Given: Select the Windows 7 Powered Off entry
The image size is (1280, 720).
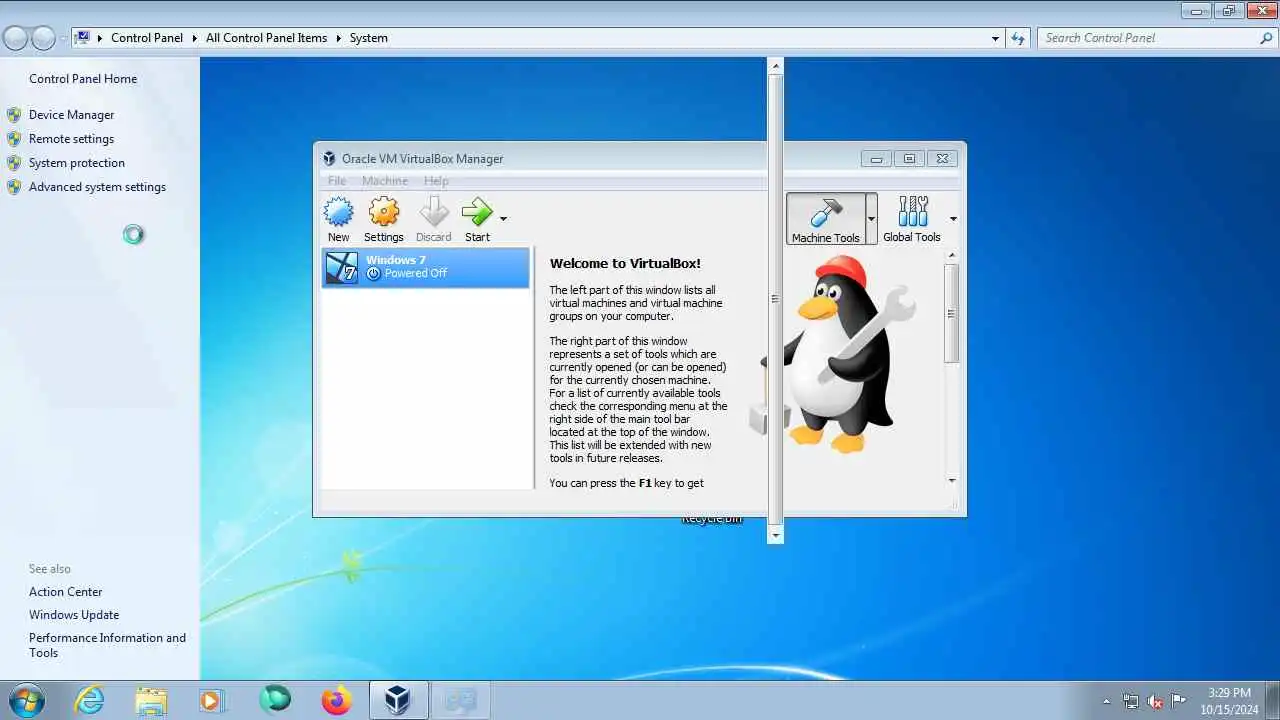Looking at the screenshot, I should coord(425,268).
